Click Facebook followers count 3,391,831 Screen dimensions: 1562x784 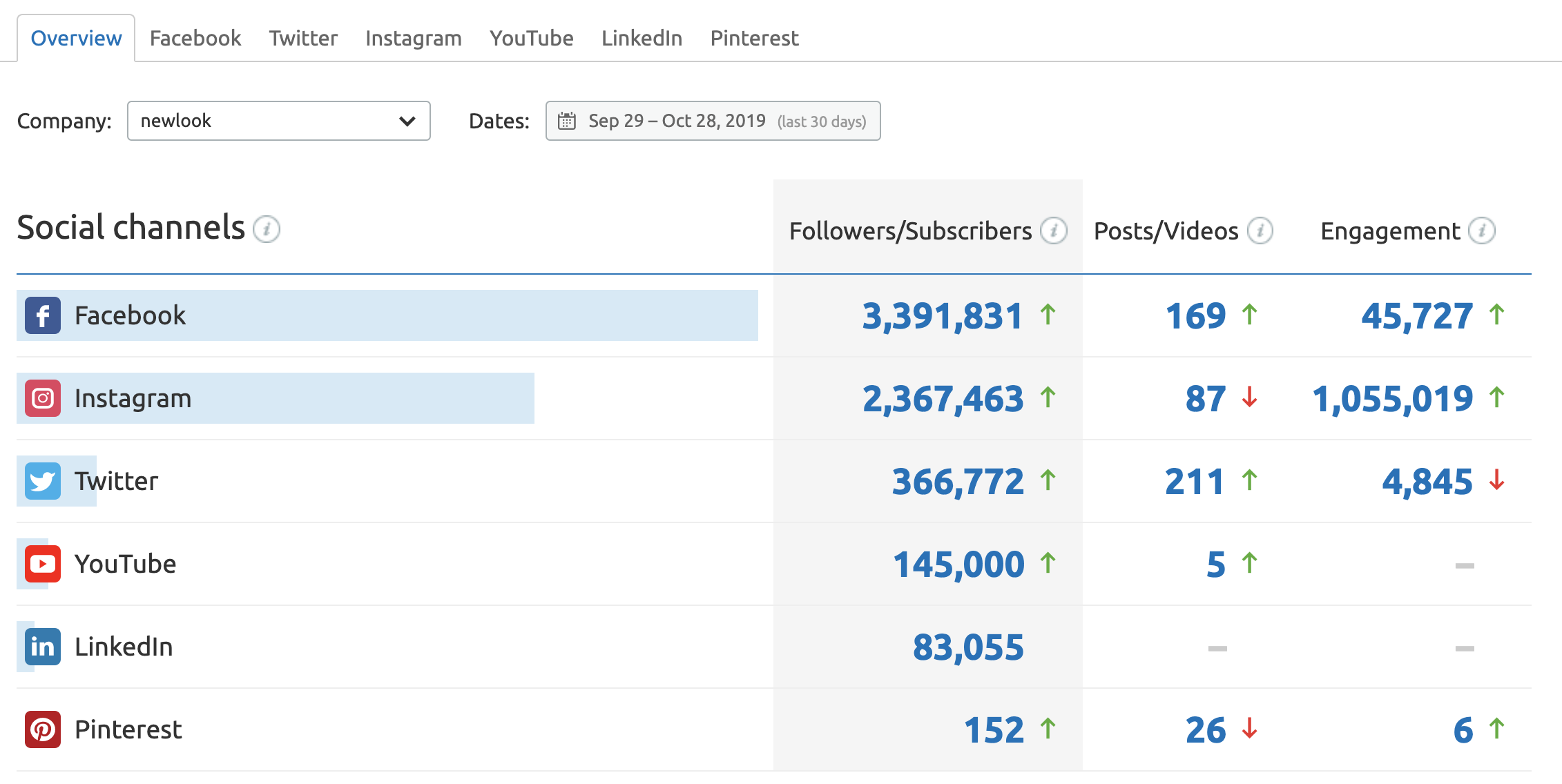(942, 316)
